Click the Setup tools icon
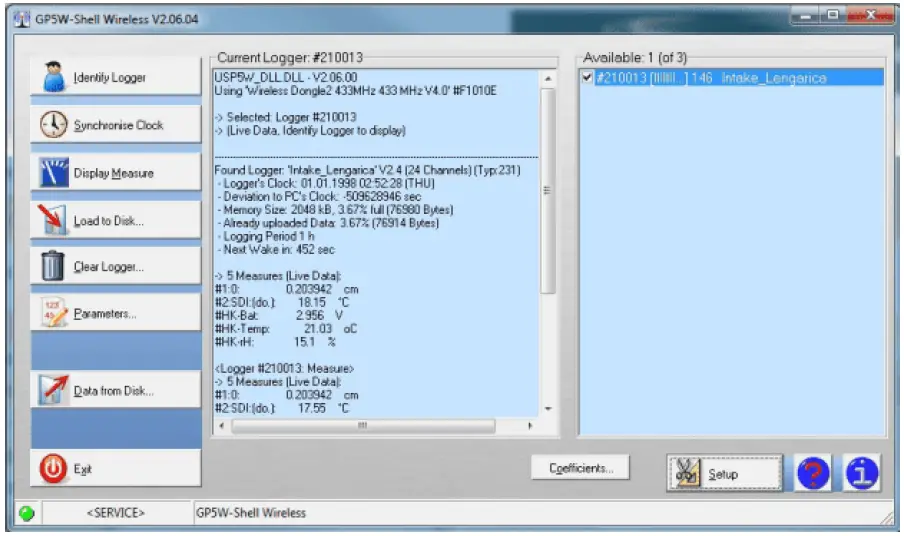 (687, 473)
